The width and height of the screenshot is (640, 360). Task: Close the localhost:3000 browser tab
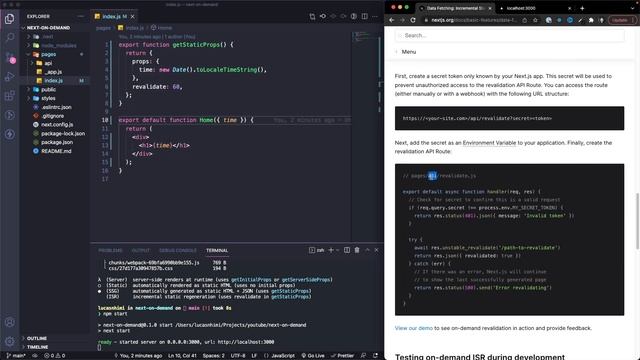coord(570,8)
